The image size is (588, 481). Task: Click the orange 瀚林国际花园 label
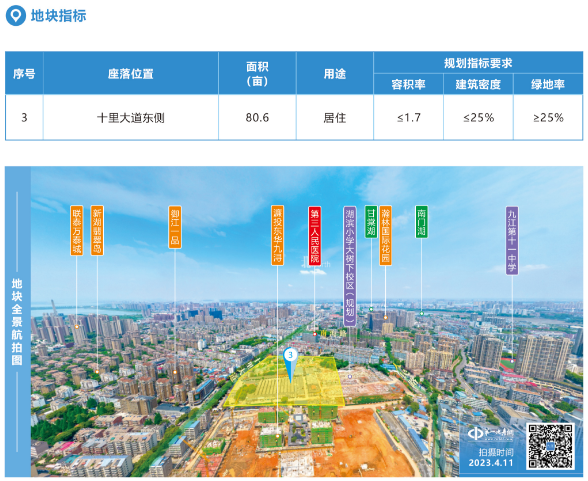(x=385, y=235)
